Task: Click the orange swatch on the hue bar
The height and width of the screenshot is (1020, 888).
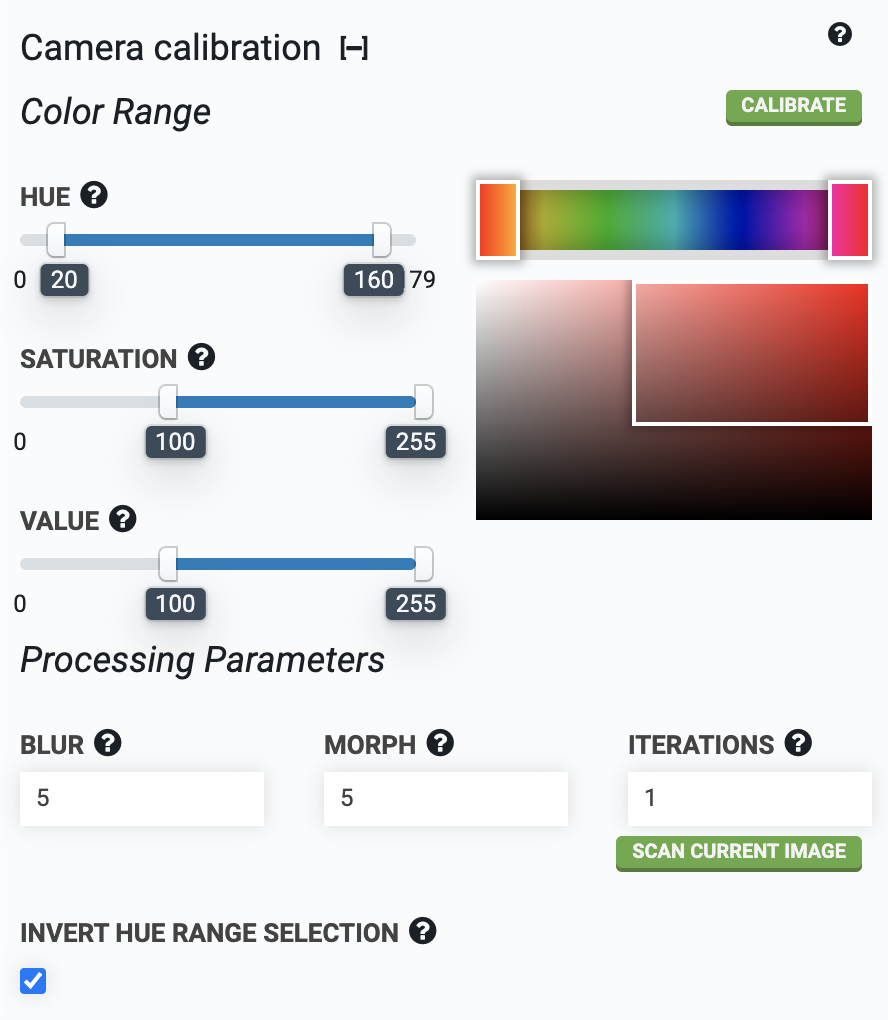Action: click(x=498, y=220)
